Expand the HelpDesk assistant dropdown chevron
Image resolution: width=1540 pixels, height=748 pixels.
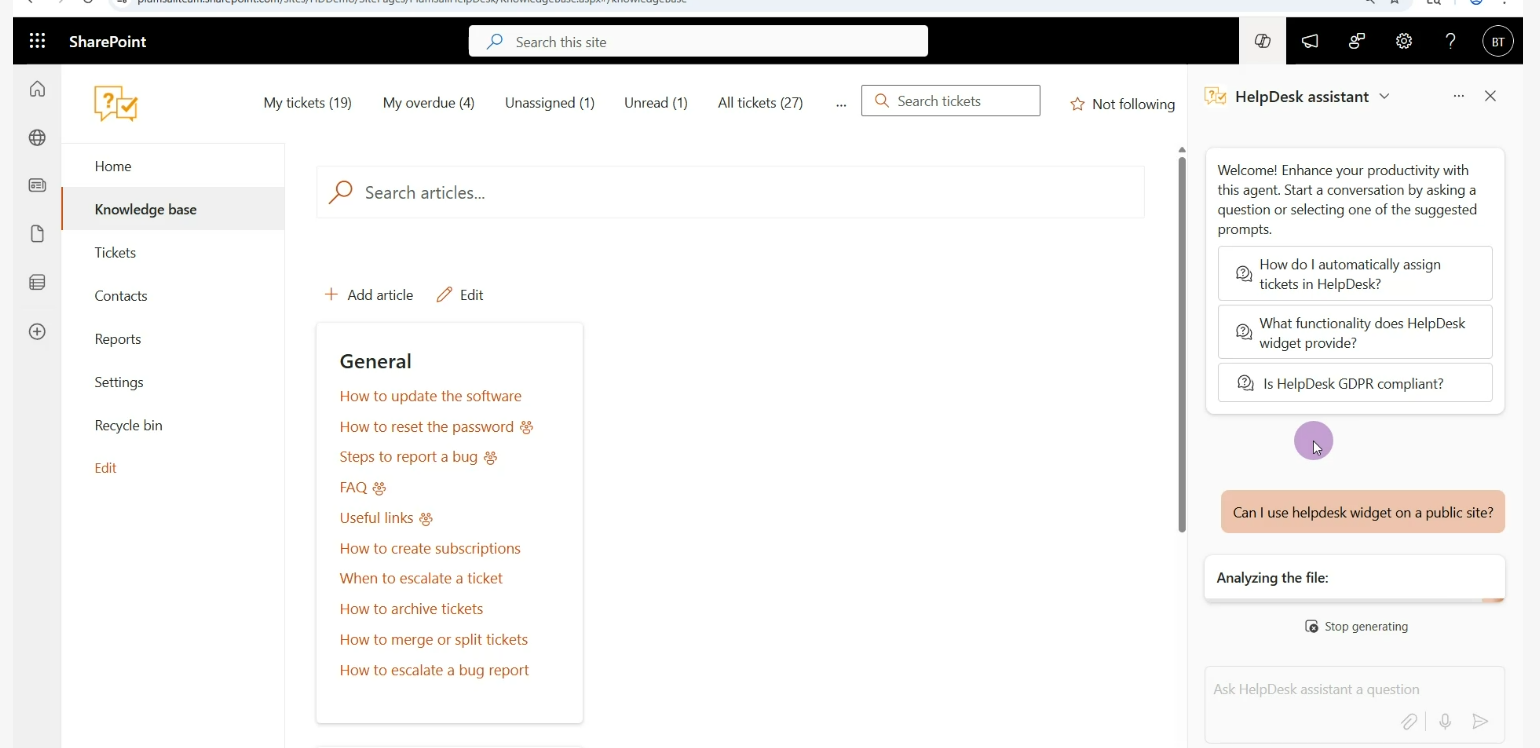point(1385,96)
